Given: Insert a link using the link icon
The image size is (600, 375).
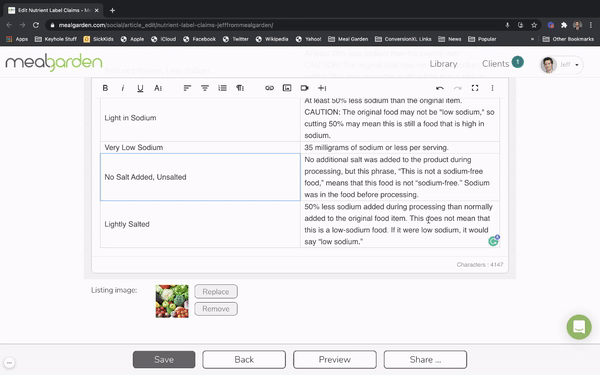Looking at the screenshot, I should 269,88.
